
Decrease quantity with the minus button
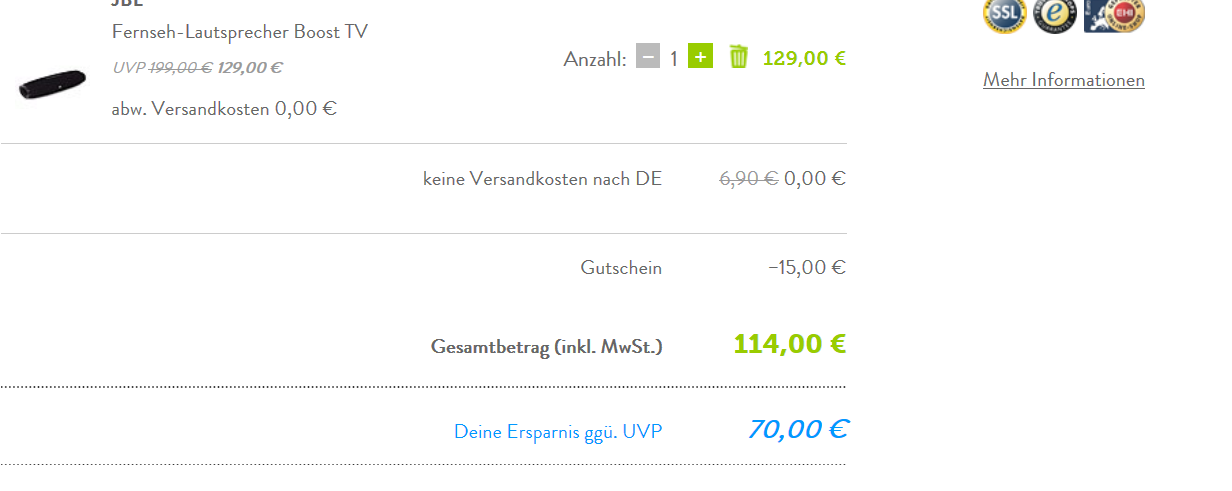point(648,57)
